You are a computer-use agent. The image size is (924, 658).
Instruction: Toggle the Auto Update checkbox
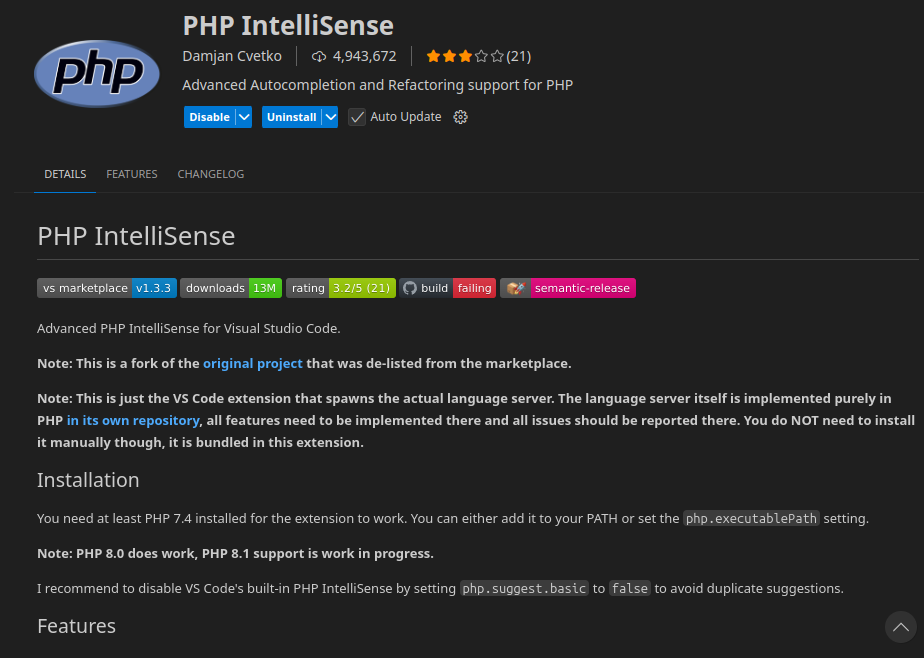coord(357,117)
